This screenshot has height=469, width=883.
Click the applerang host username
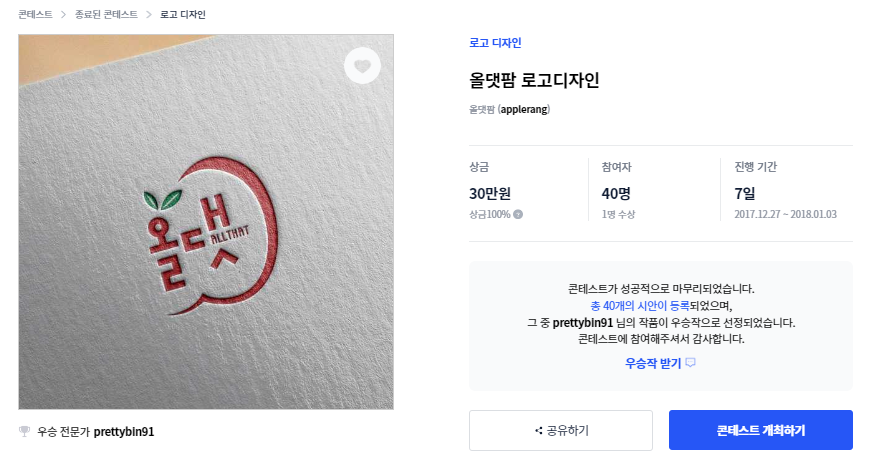(x=524, y=108)
